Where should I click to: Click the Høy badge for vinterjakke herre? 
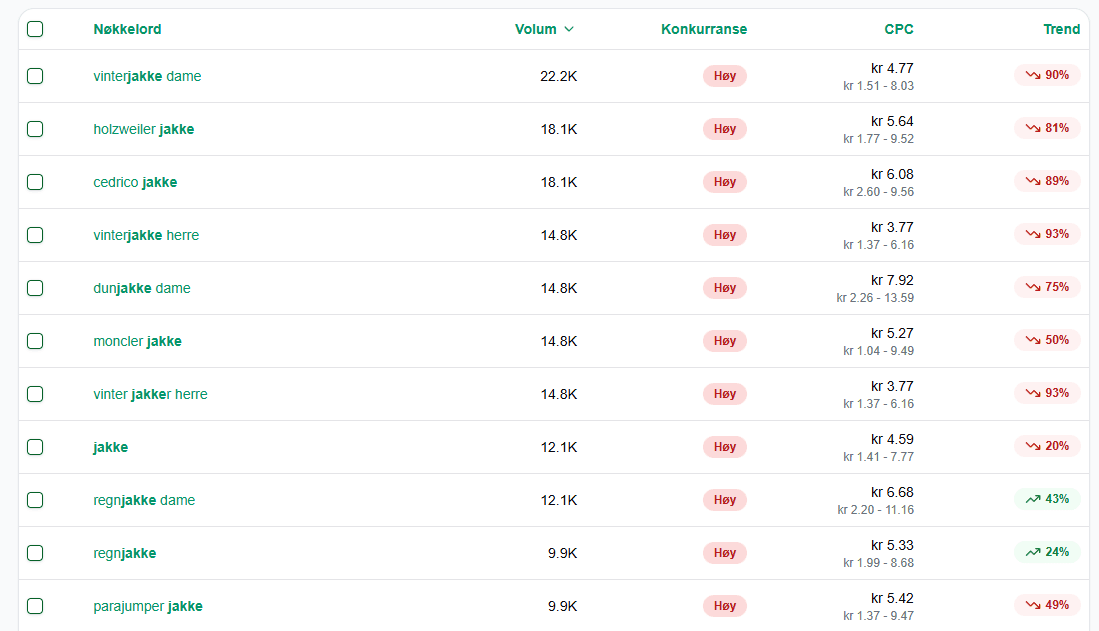click(x=725, y=235)
